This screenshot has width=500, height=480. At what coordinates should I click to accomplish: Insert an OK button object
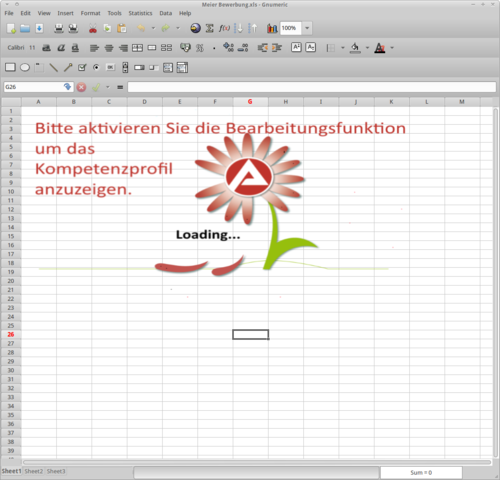(110, 68)
